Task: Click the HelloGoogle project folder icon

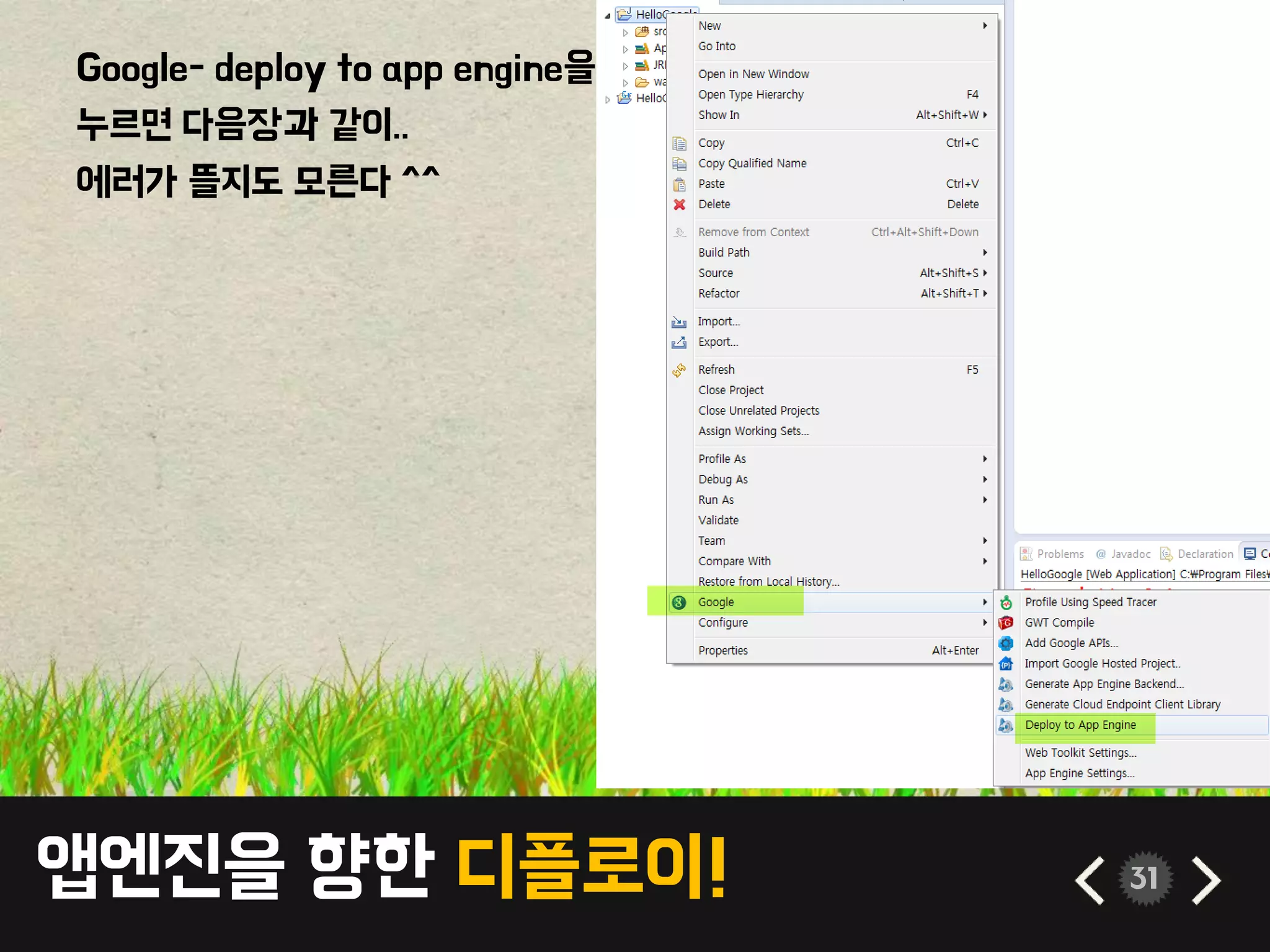Action: (x=624, y=14)
